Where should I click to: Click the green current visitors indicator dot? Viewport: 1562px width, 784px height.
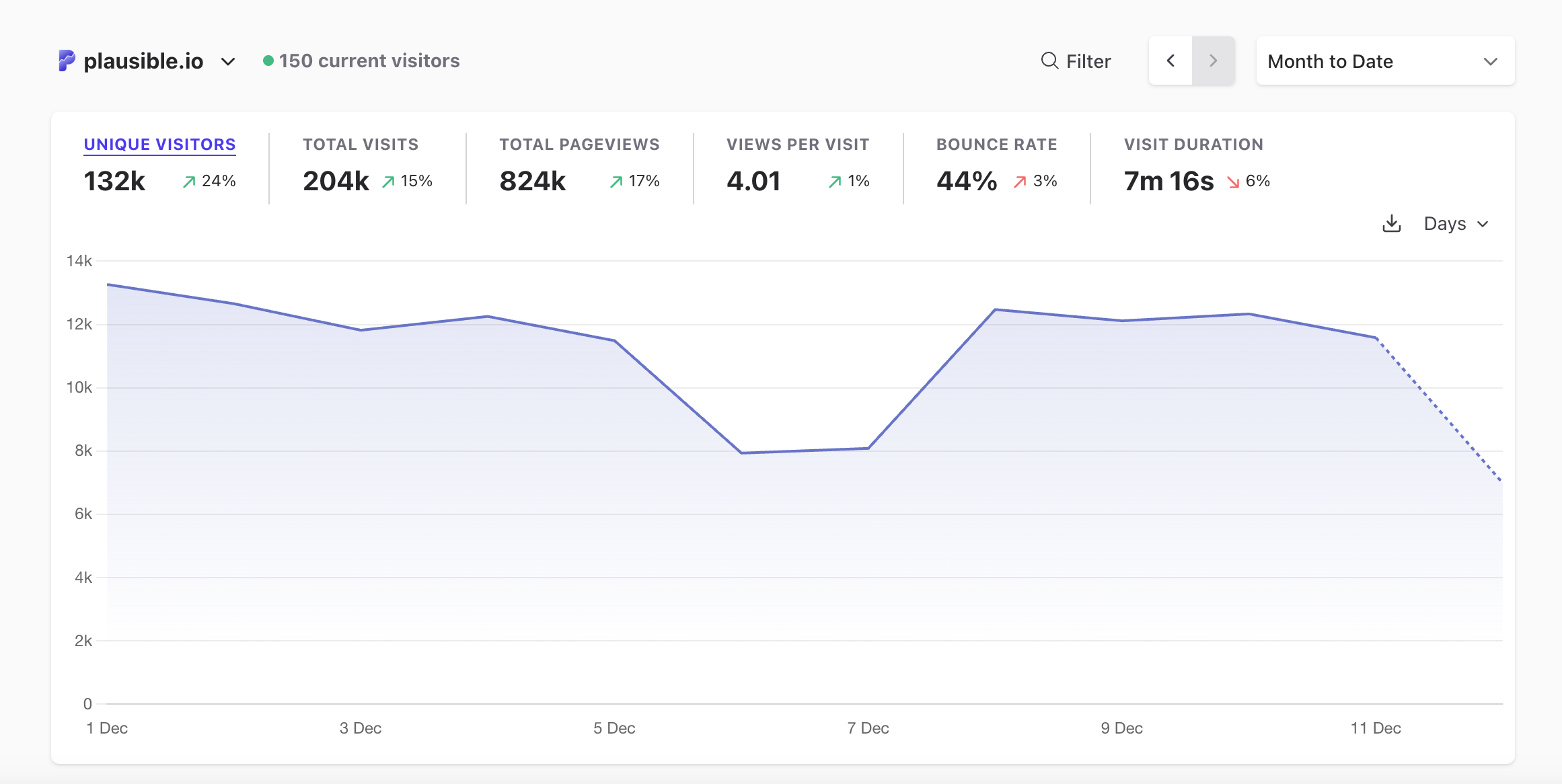tap(268, 60)
